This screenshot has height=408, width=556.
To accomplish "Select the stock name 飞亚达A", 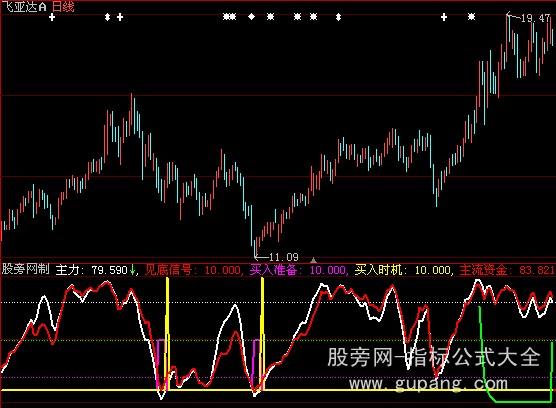I will click(x=24, y=6).
